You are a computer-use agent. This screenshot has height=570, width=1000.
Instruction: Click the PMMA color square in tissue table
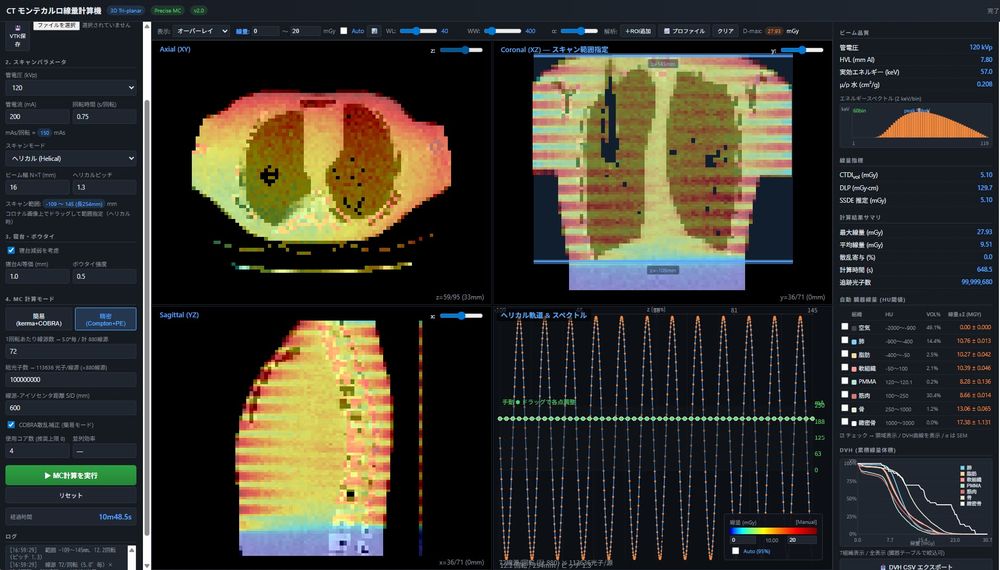(854, 382)
